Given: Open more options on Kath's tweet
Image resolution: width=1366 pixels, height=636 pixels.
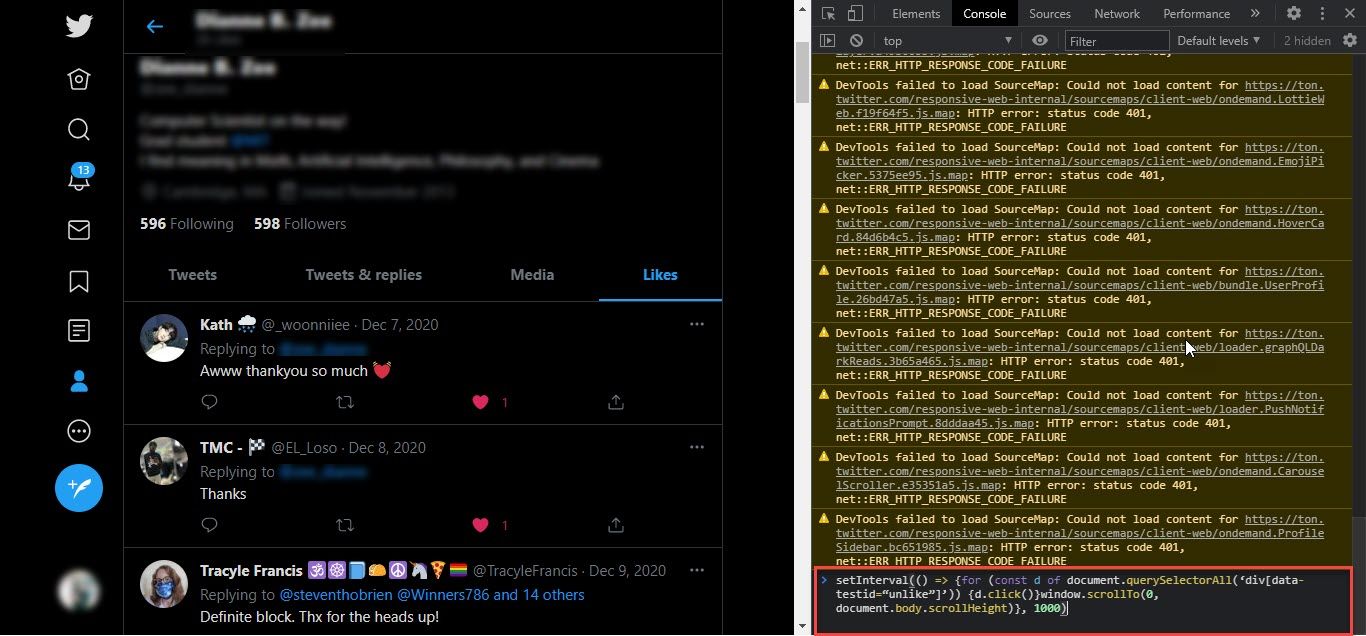Looking at the screenshot, I should 697,324.
